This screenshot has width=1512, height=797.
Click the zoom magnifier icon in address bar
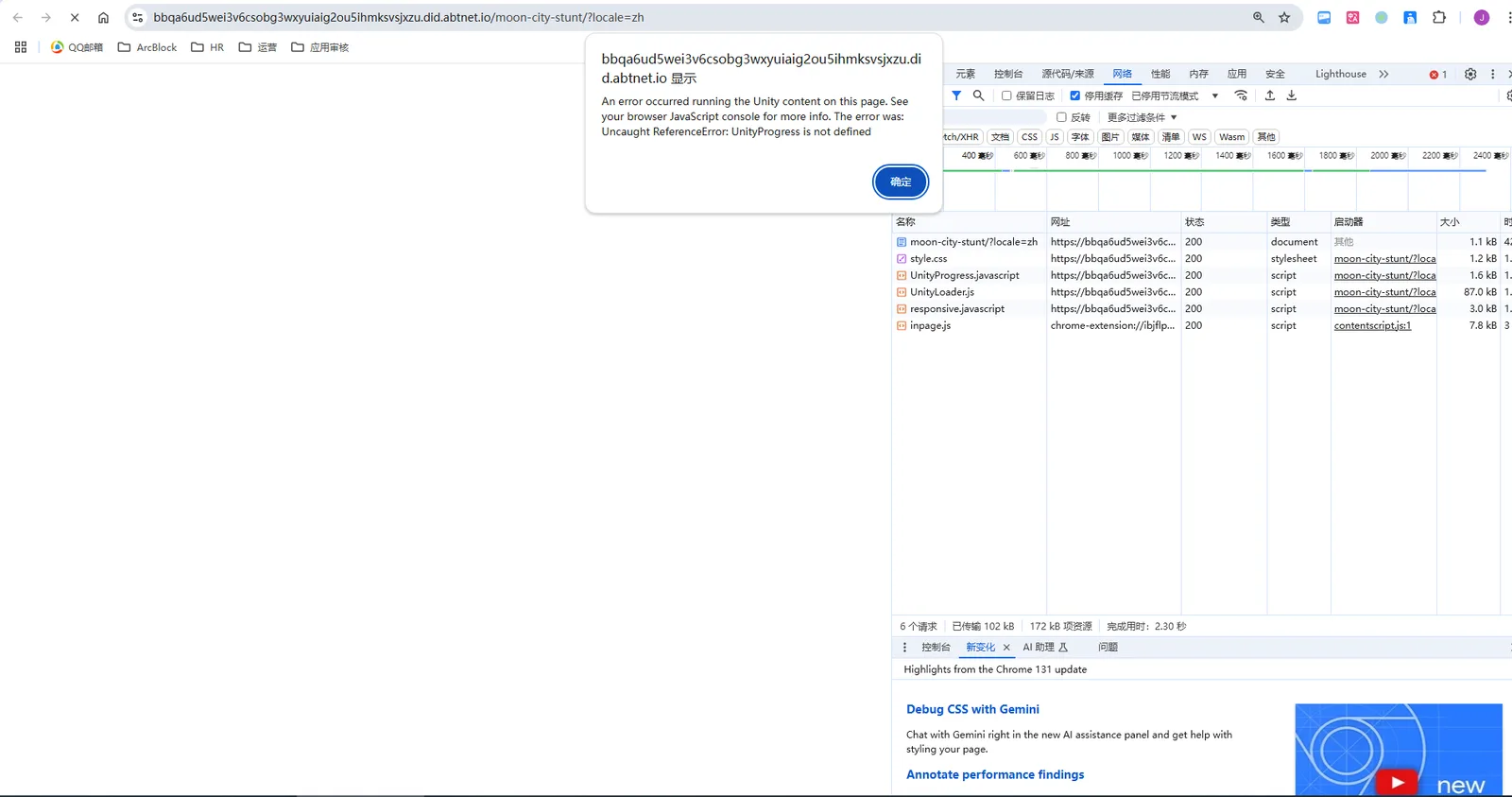pyautogui.click(x=1259, y=17)
